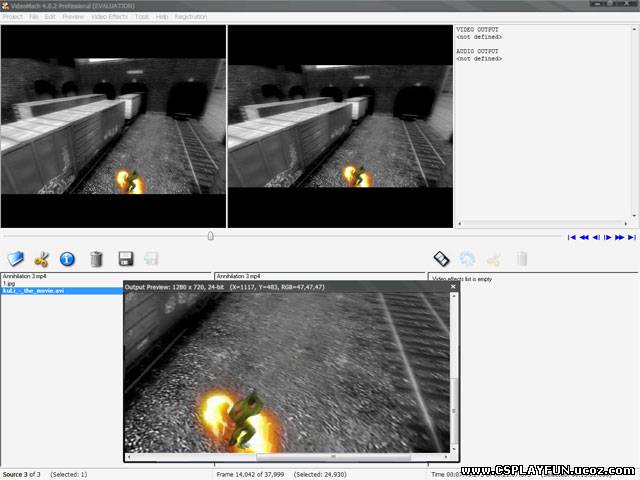Image resolution: width=640 pixels, height=480 pixels.
Task: Click the grayed-out document icon beside the floppy
Action: [x=151, y=259]
